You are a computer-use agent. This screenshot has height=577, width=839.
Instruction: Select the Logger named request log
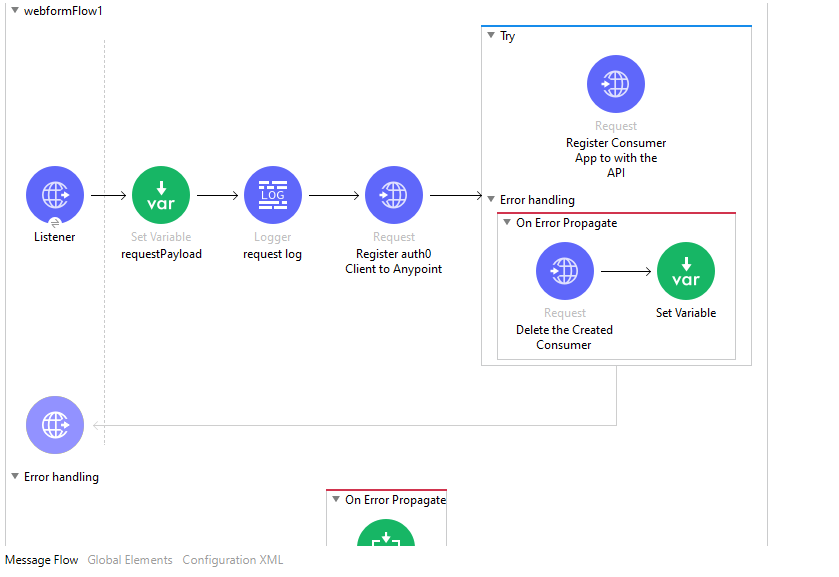272,195
